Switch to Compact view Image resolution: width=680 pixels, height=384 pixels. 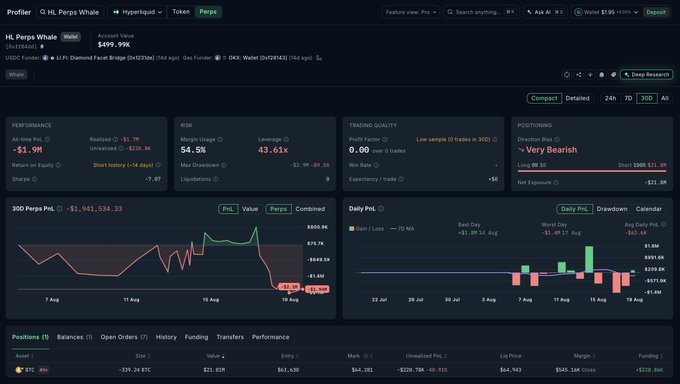544,98
